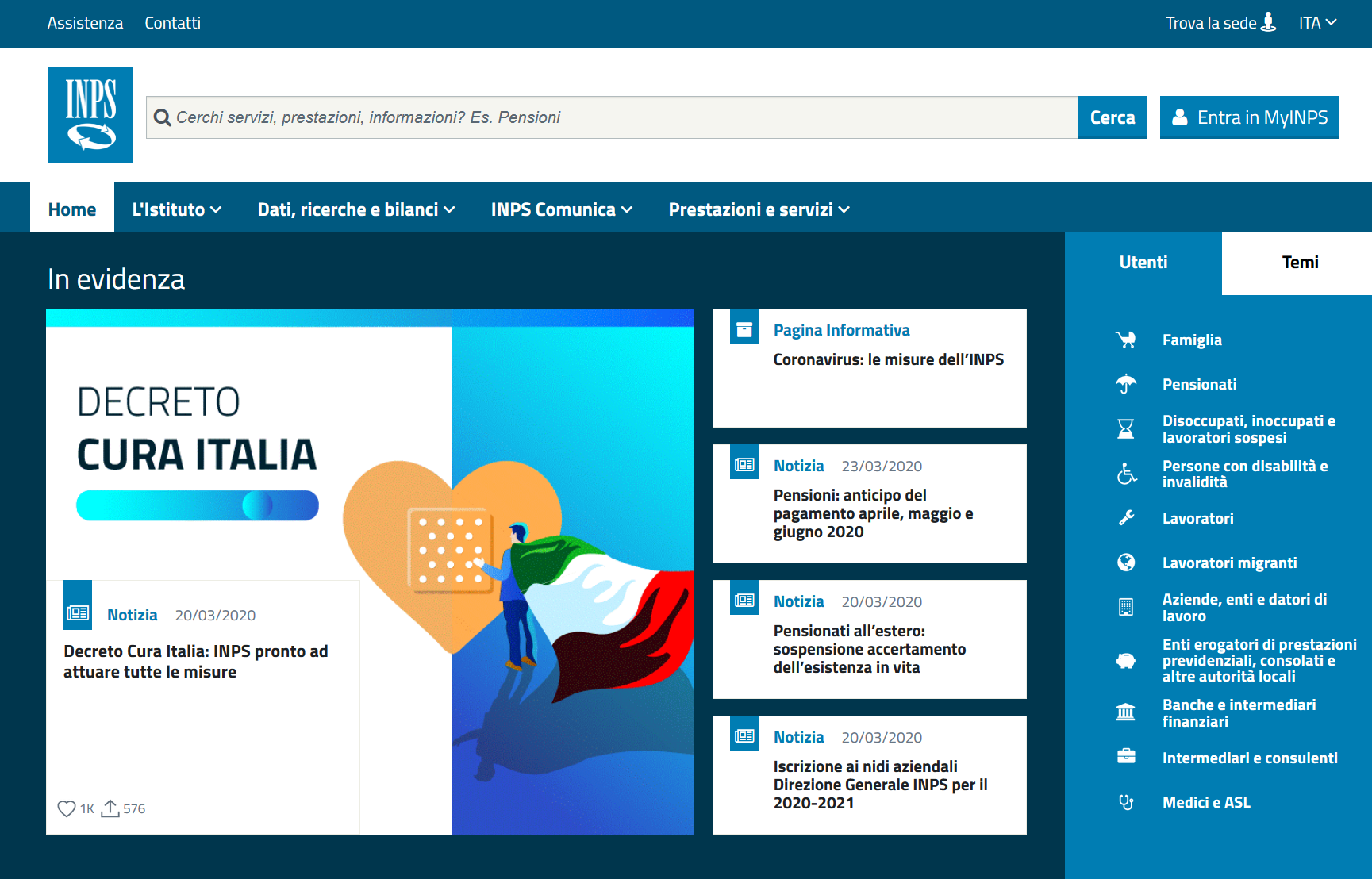Open Pensioni anticipo del pagamento news
1372x887 pixels.
pyautogui.click(x=873, y=513)
